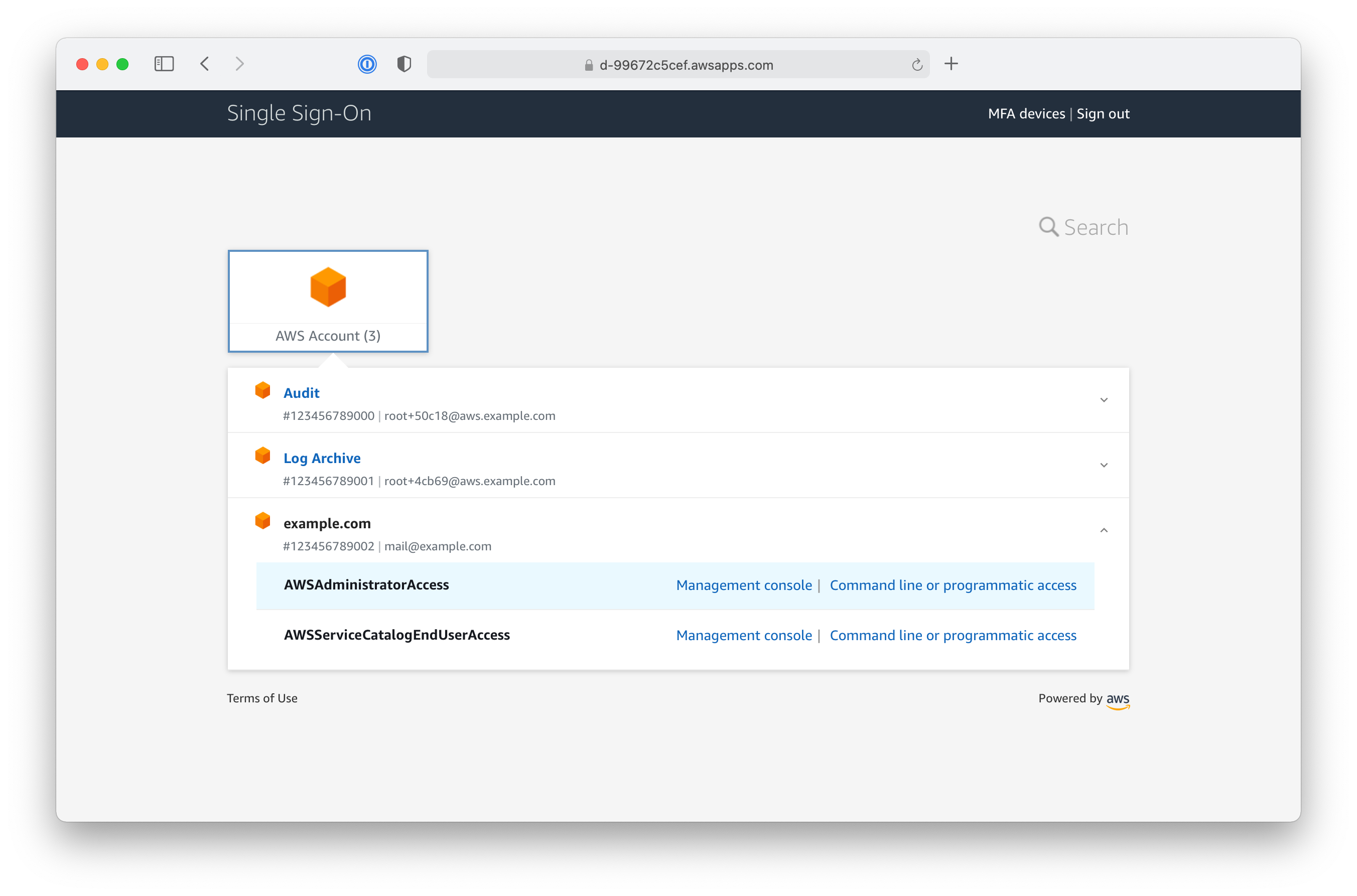
Task: Click Sign out link
Action: 1103,114
